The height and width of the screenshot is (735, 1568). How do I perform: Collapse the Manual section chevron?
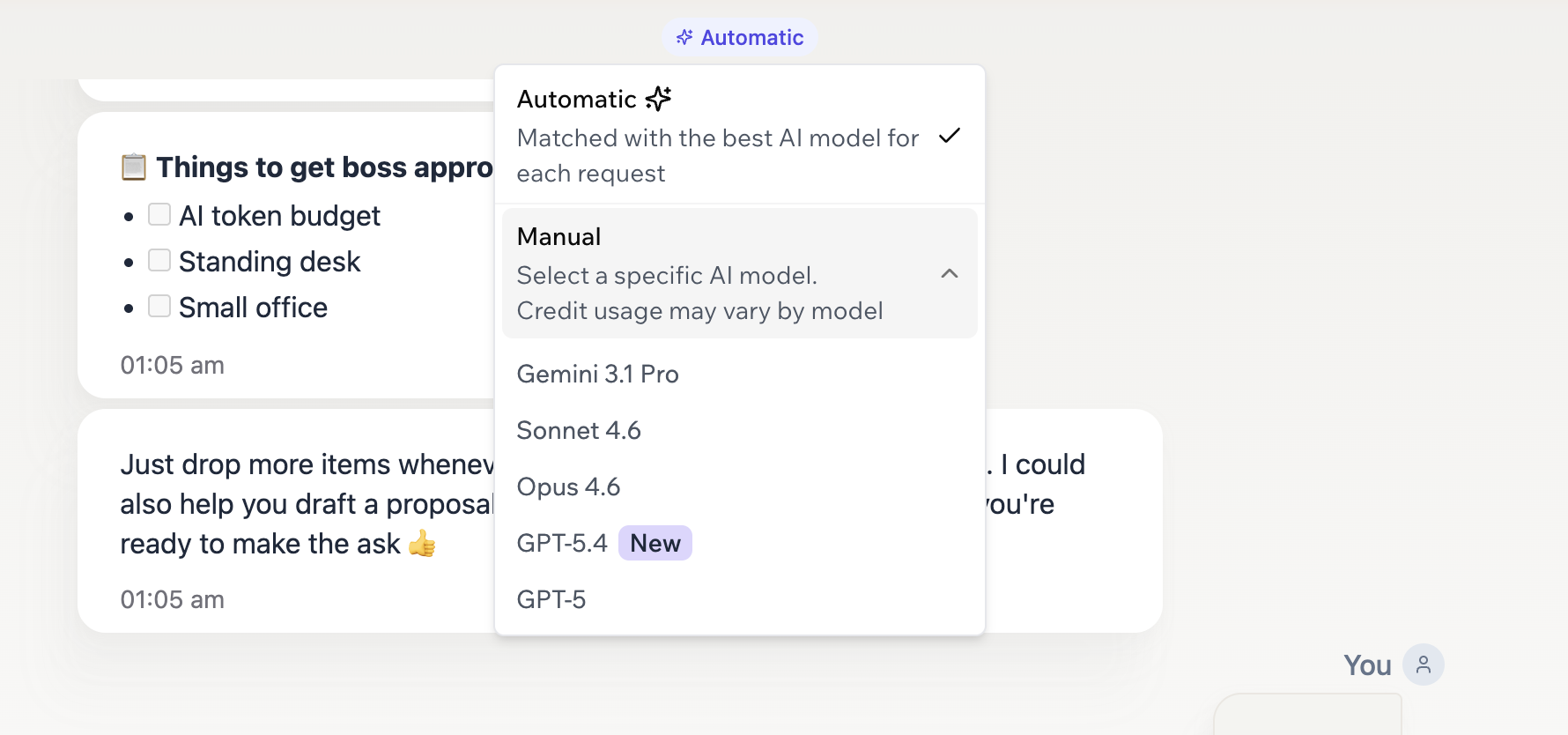click(950, 274)
